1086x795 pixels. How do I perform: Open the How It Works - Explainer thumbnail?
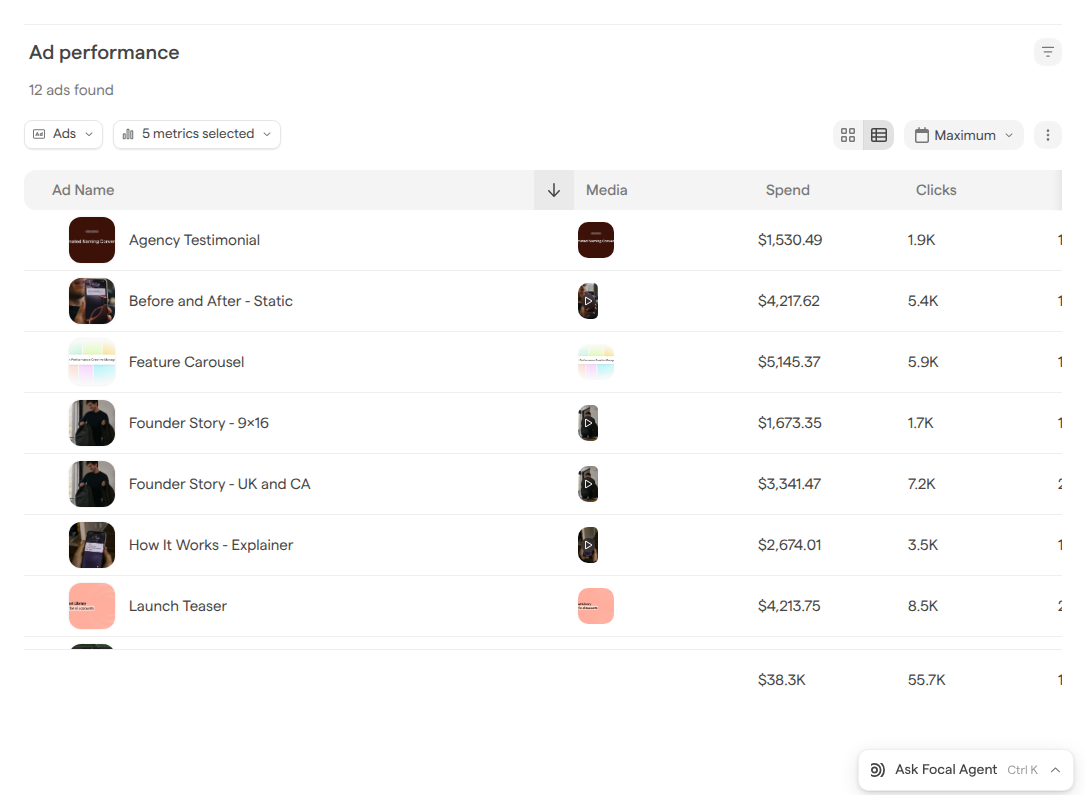91,544
